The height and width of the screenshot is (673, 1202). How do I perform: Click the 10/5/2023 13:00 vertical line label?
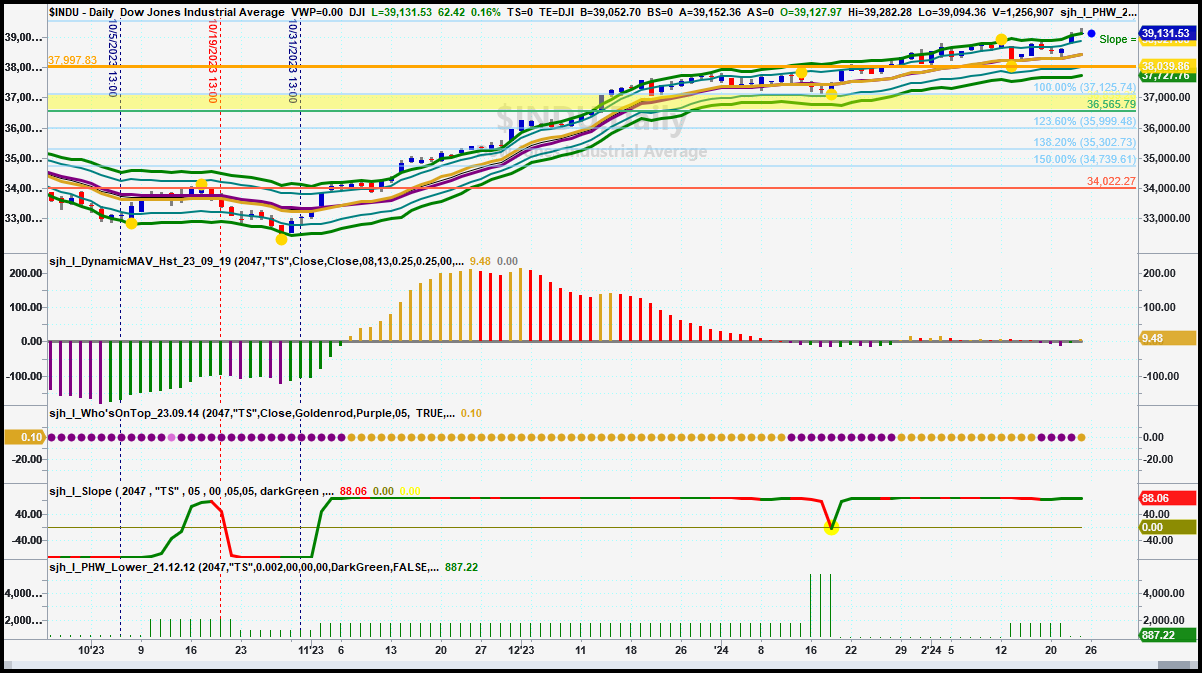point(113,58)
